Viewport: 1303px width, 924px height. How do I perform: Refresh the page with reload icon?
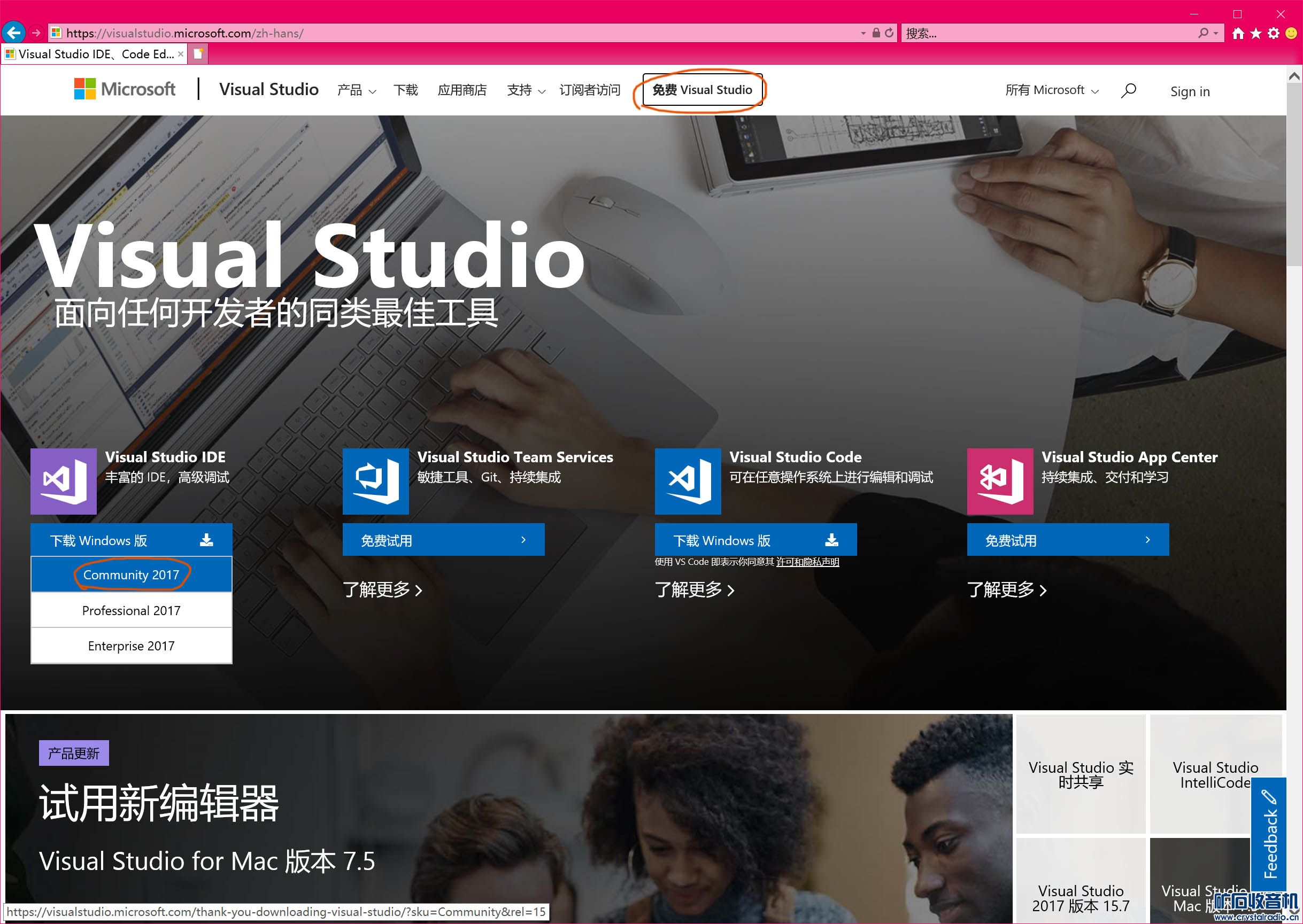coord(889,33)
